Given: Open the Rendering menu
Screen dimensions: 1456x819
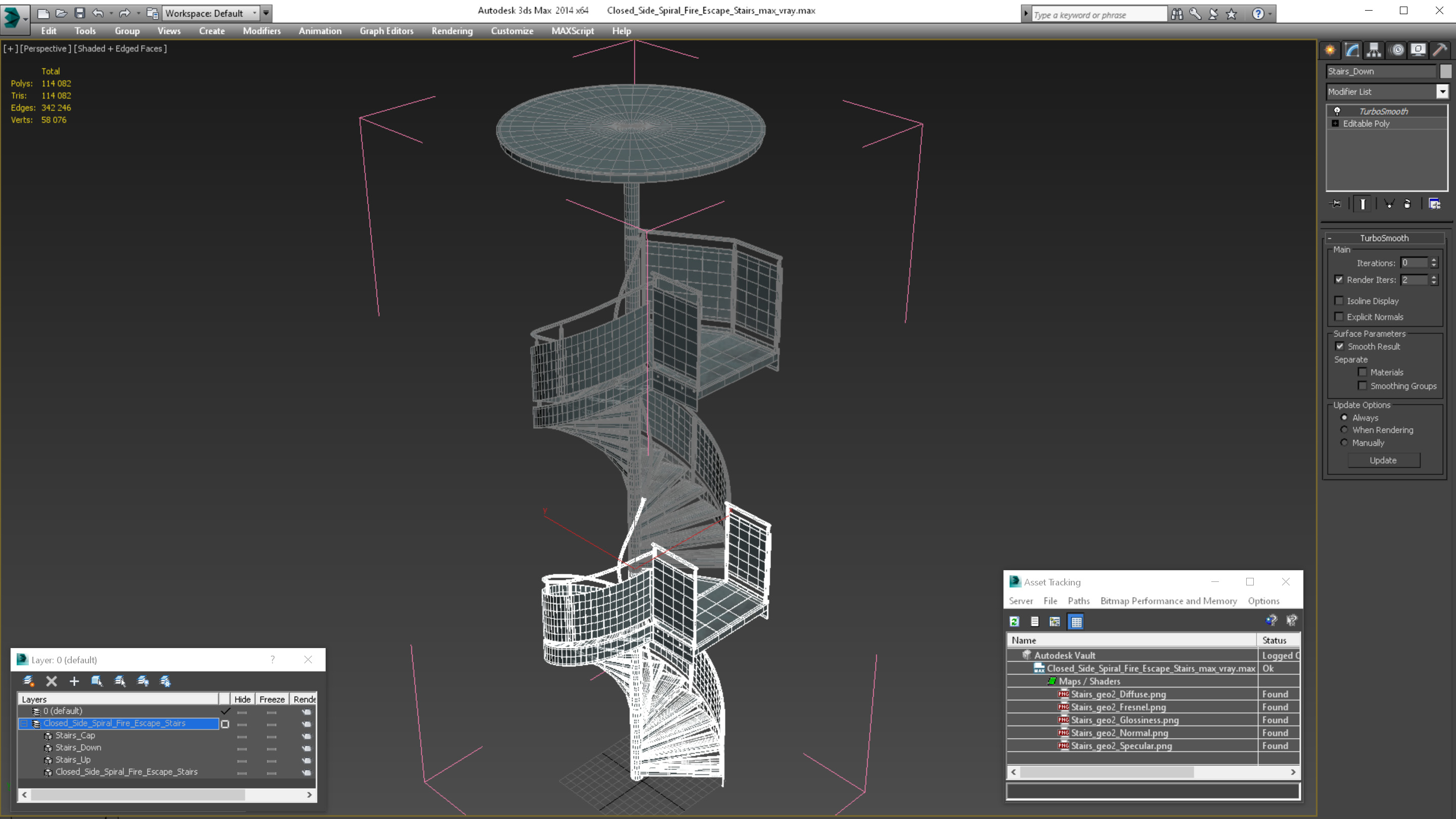Looking at the screenshot, I should (x=452, y=31).
